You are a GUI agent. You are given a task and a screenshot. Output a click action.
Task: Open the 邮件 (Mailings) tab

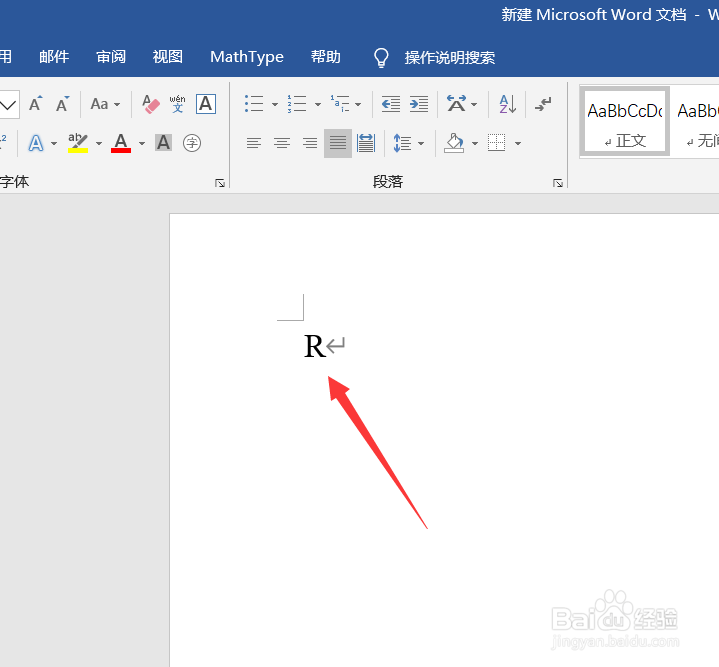coord(54,57)
